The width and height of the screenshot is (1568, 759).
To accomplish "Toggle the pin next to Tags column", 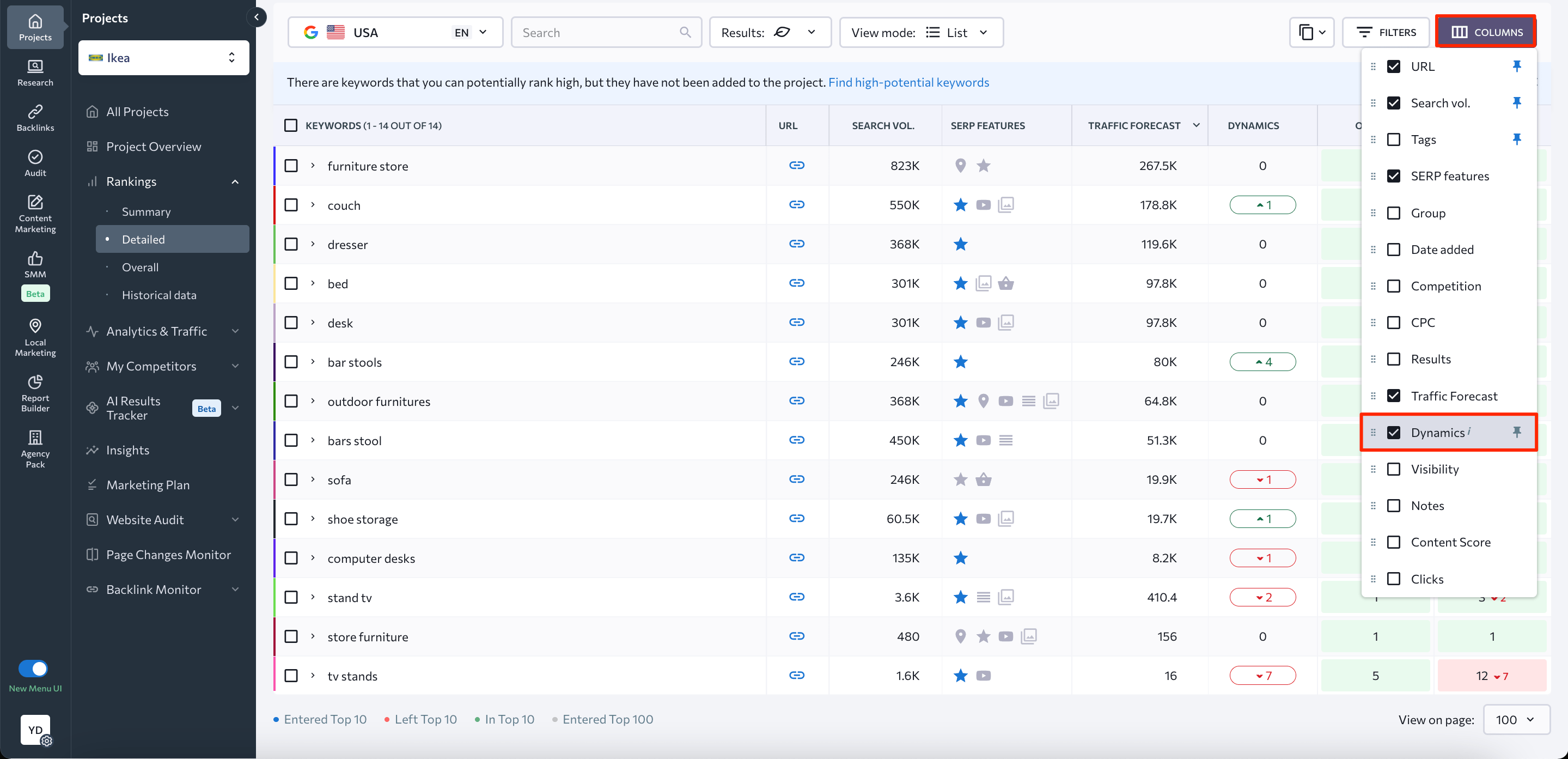I will 1516,139.
